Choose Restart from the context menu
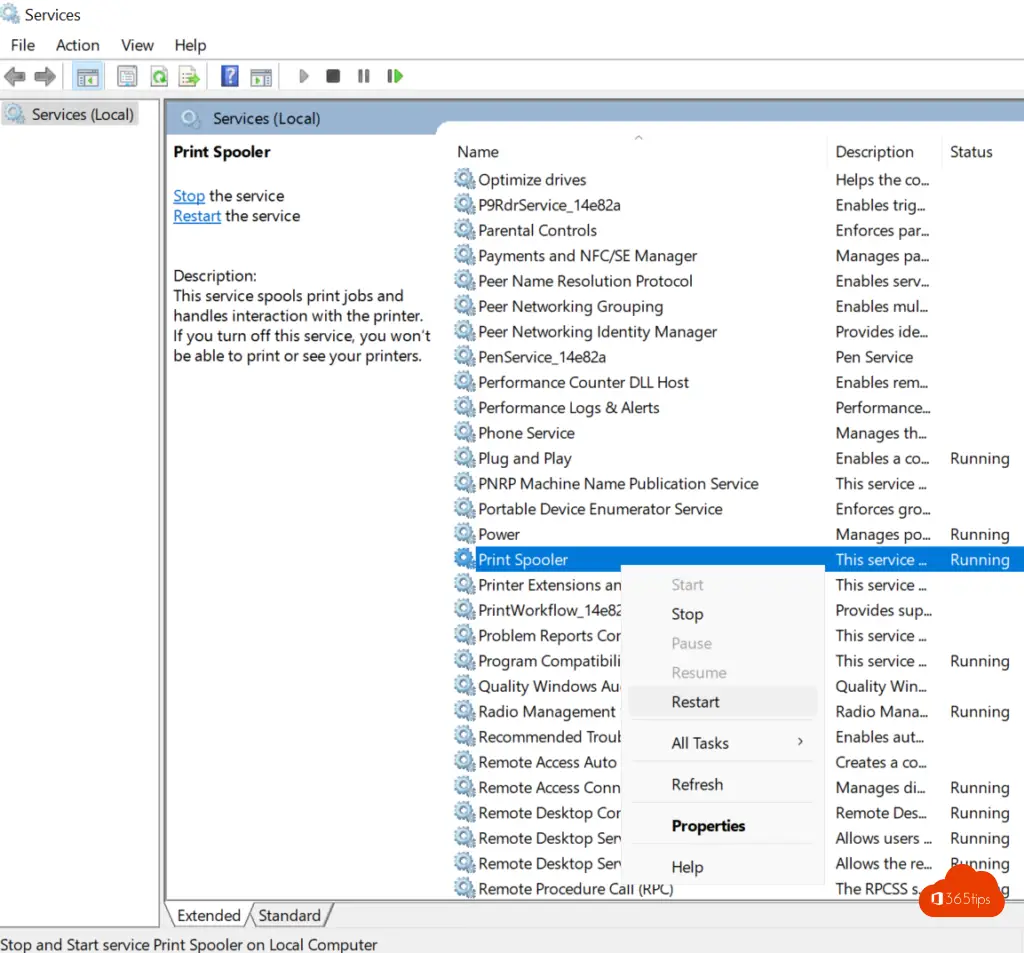The image size is (1024, 953). [x=696, y=702]
